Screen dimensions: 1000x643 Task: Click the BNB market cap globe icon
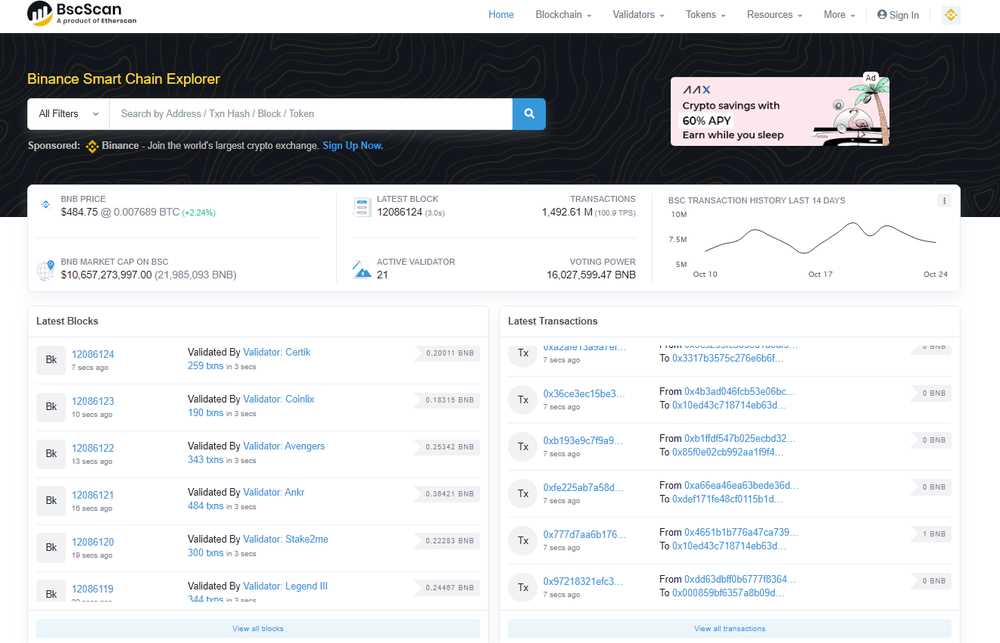pyautogui.click(x=45, y=269)
